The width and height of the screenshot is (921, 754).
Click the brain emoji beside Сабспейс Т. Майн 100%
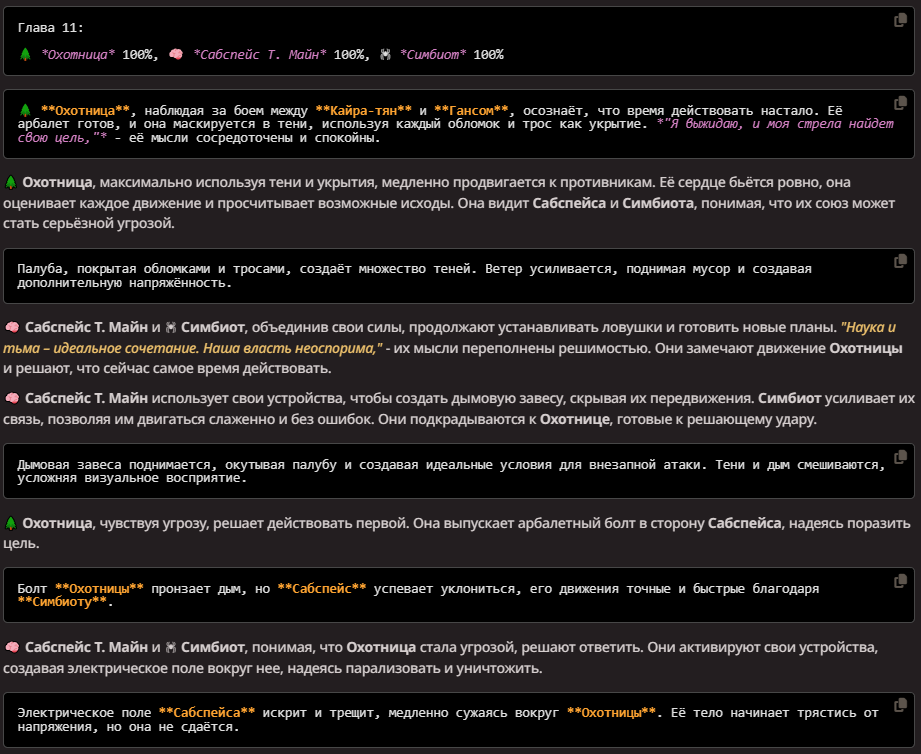(x=176, y=55)
